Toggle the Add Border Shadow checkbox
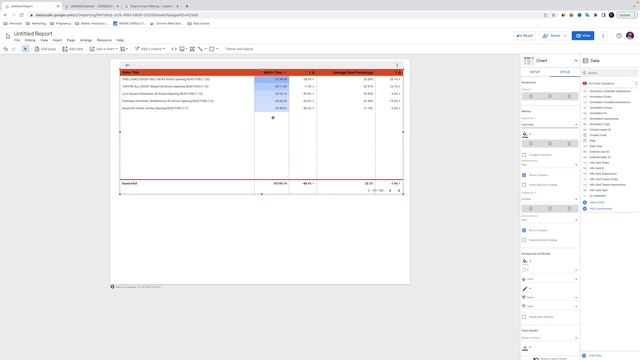This screenshot has width=640, height=360. pyautogui.click(x=524, y=317)
